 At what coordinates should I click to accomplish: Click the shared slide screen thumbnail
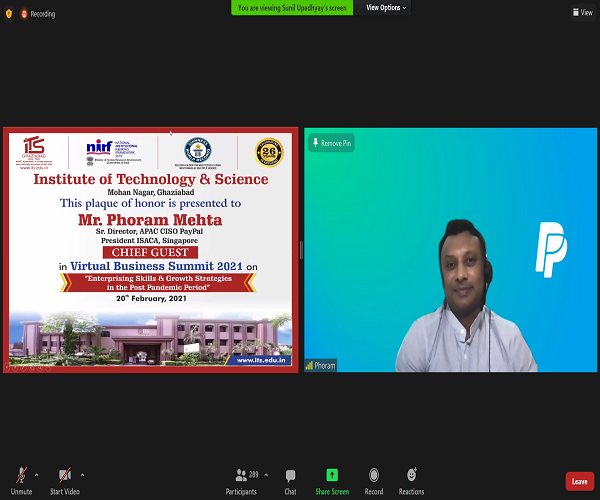(x=150, y=249)
